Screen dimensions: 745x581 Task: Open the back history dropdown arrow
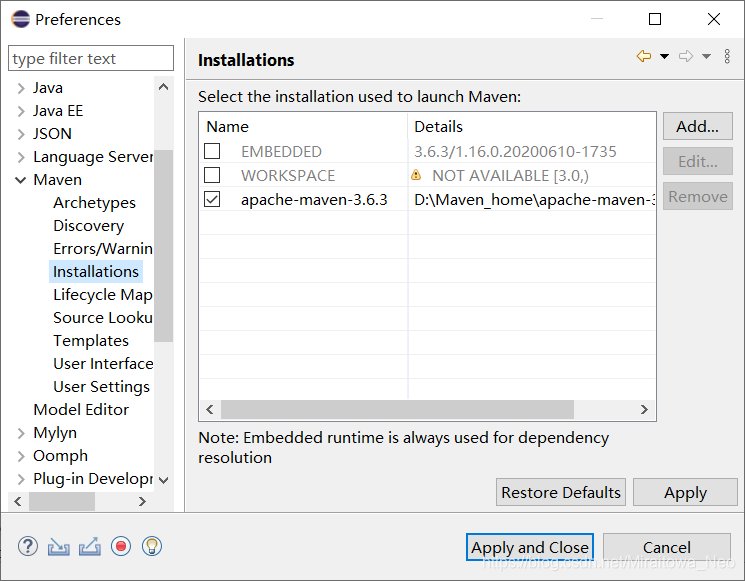665,57
